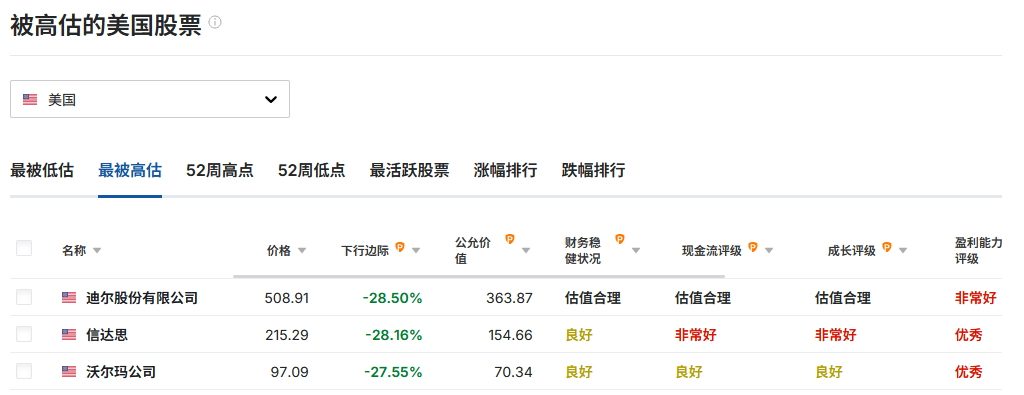Open the 沃尔玛公司 stock link
The width and height of the screenshot is (1024, 395).
click(121, 372)
